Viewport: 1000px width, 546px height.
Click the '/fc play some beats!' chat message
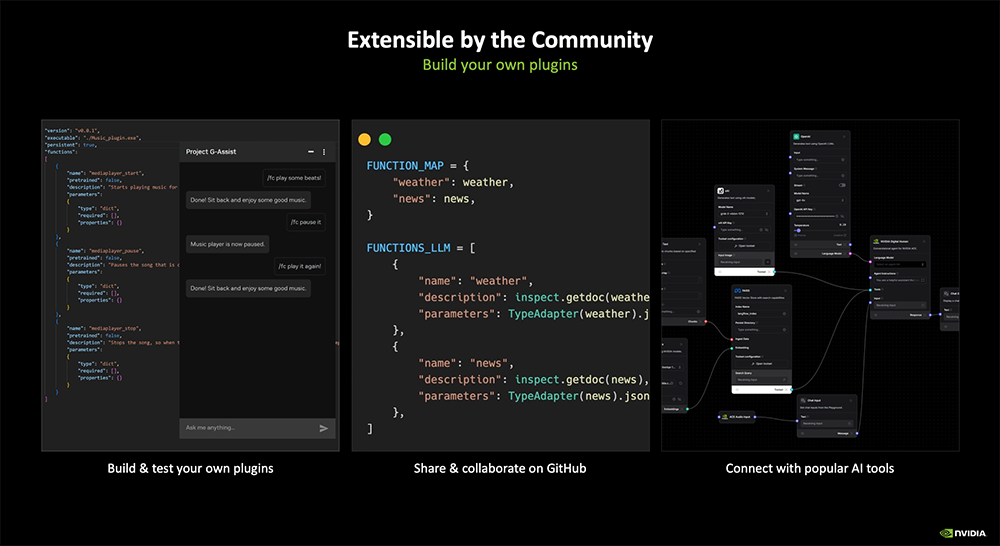293,178
